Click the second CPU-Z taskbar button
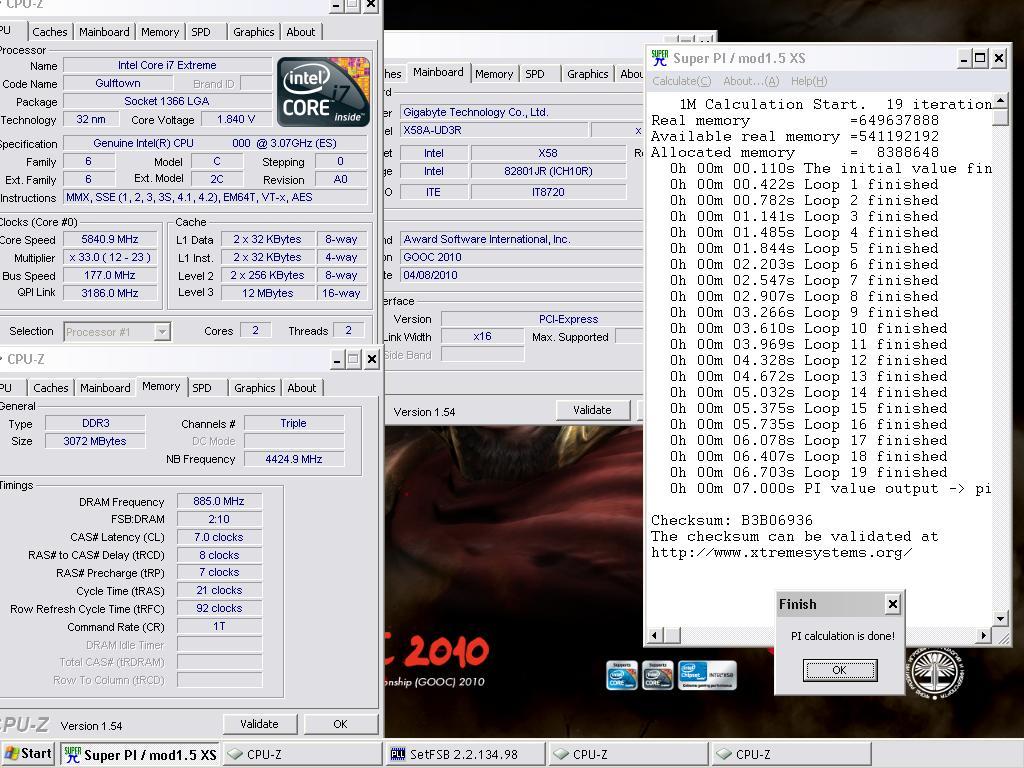The width and height of the screenshot is (1024, 768). pos(628,754)
